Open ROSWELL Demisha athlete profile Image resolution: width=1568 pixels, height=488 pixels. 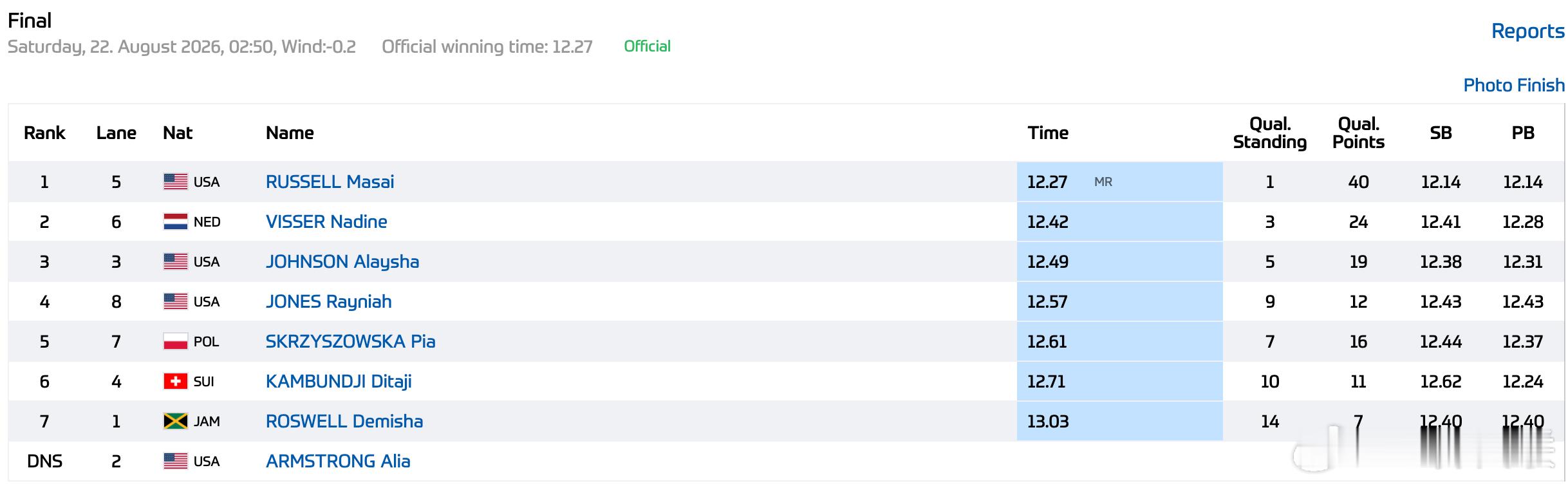click(344, 421)
